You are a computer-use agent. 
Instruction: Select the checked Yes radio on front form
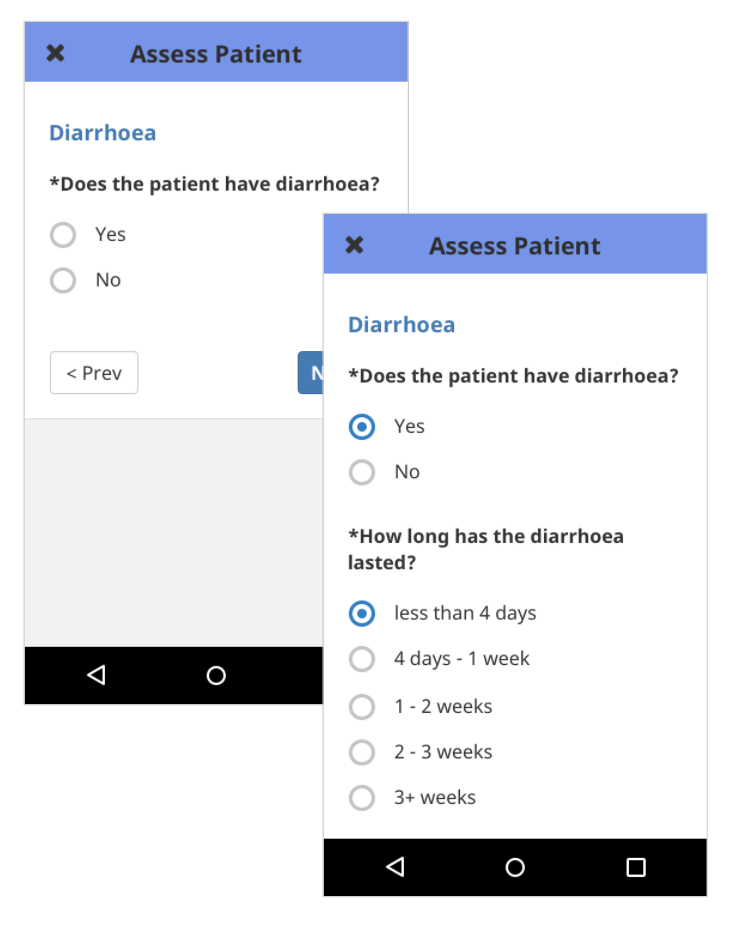tap(362, 426)
